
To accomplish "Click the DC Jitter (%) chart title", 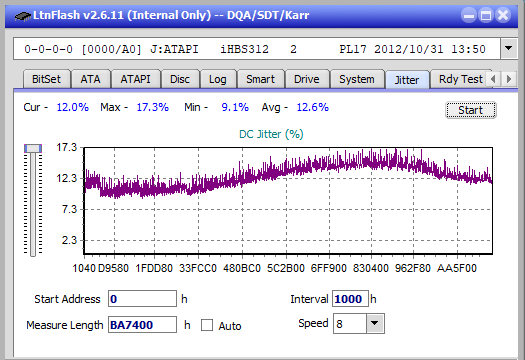I will (x=271, y=134).
